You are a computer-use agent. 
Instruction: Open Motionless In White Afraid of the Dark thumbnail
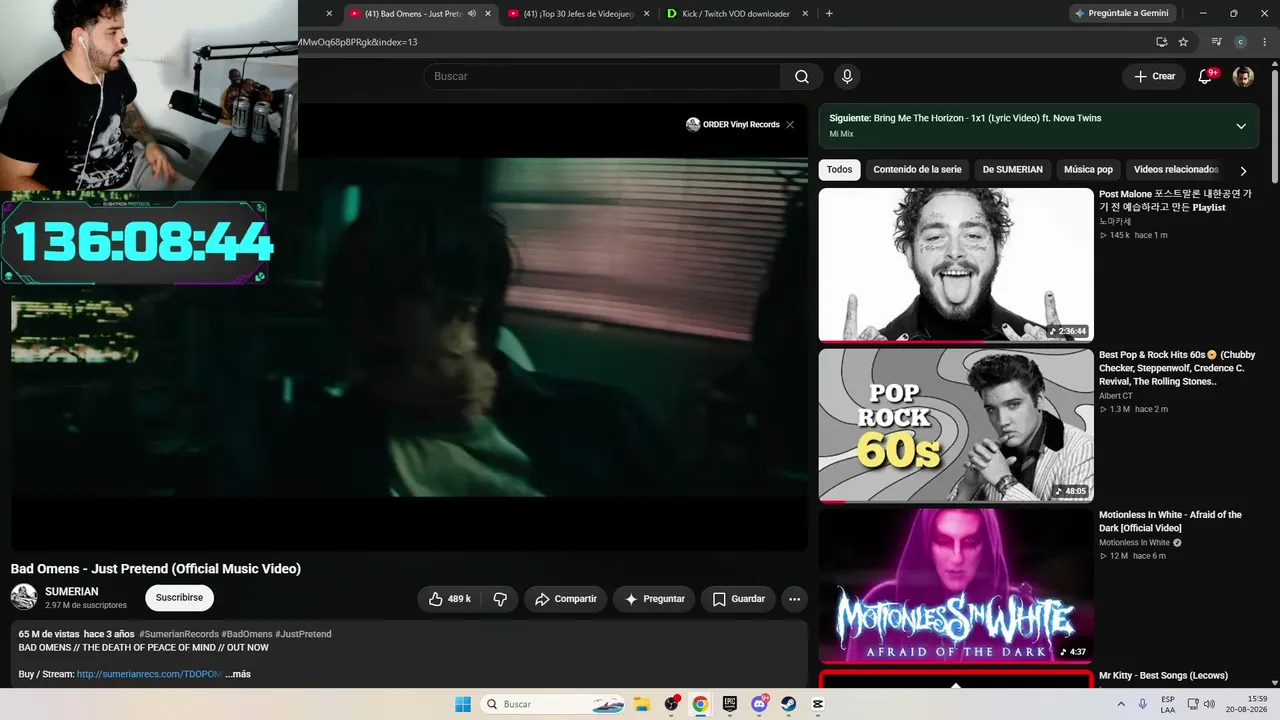pyautogui.click(x=956, y=586)
